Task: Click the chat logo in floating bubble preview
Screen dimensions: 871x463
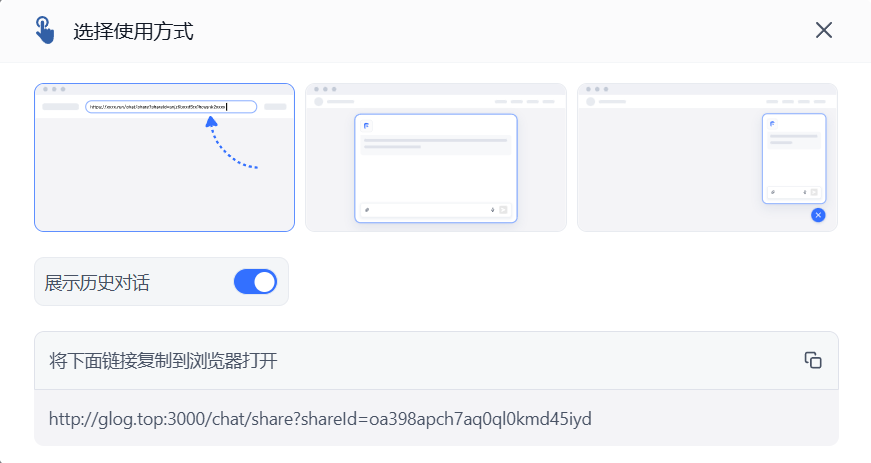Action: point(772,124)
